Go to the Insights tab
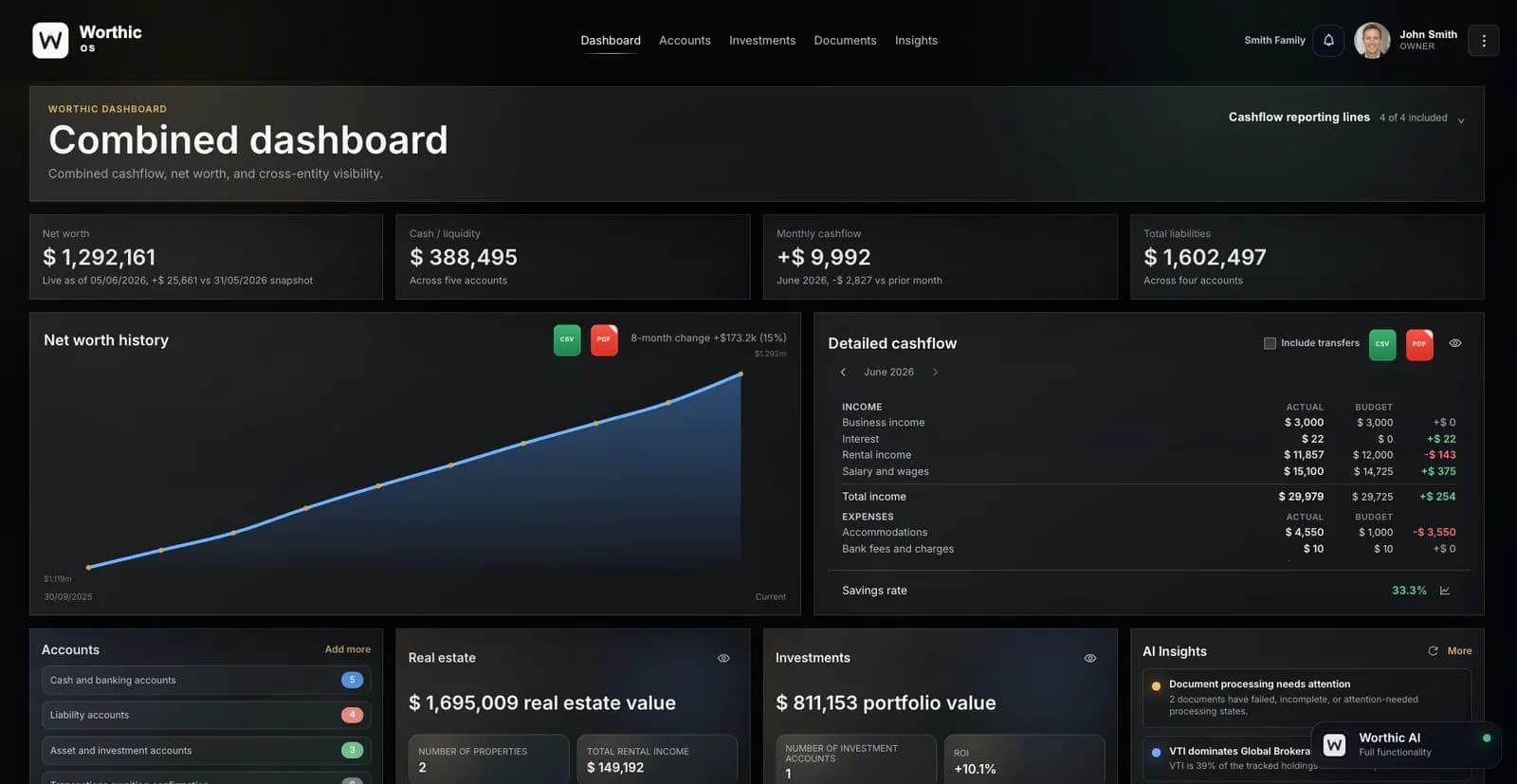 pyautogui.click(x=916, y=41)
